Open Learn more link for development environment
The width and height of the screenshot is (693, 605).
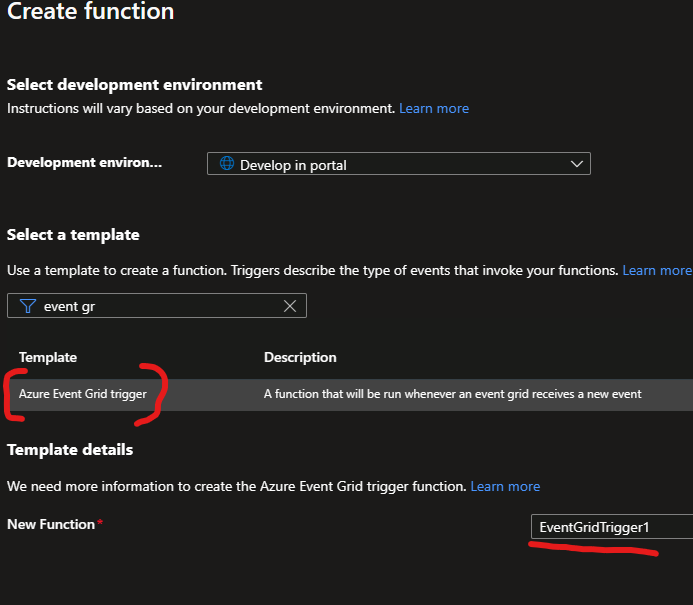point(434,109)
